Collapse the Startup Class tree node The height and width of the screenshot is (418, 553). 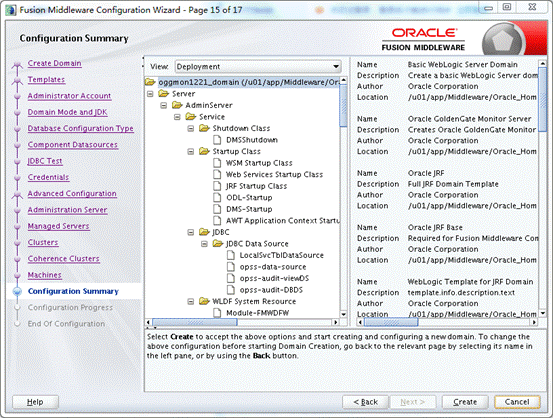click(190, 152)
